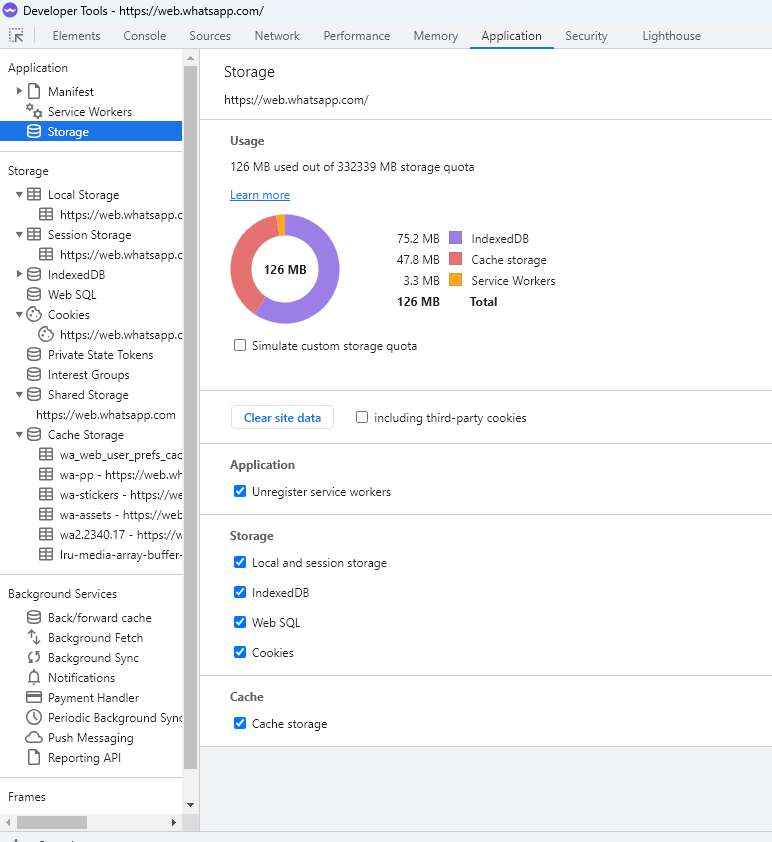772x842 pixels.
Task: Click the Push Messaging cloud icon
Action: (x=34, y=737)
